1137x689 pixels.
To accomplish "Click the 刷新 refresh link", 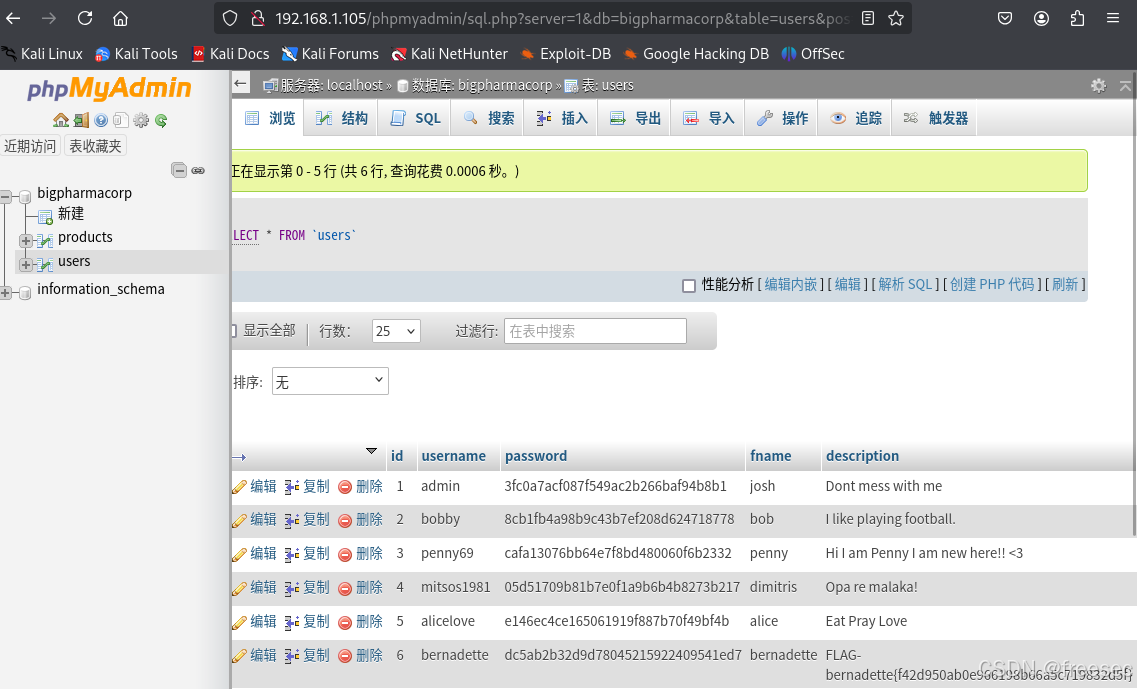I will click(1065, 284).
